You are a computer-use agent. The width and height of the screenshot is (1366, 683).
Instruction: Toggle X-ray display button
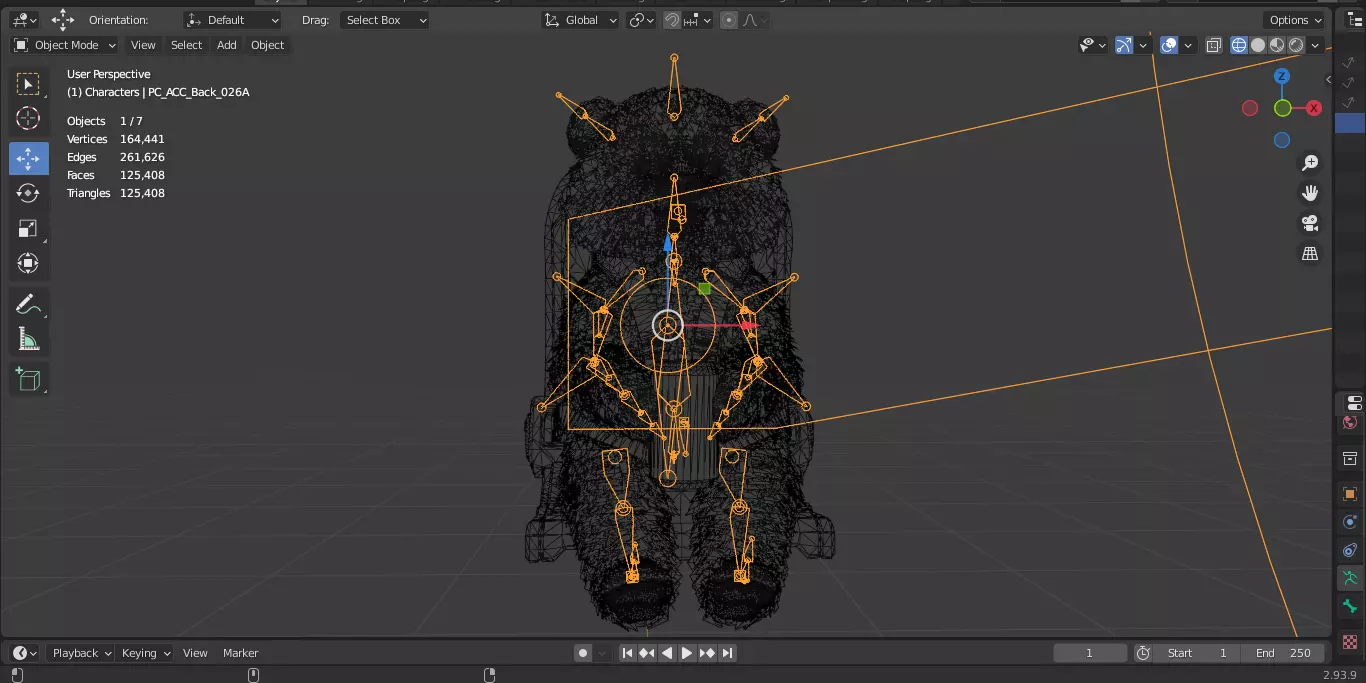(1214, 45)
